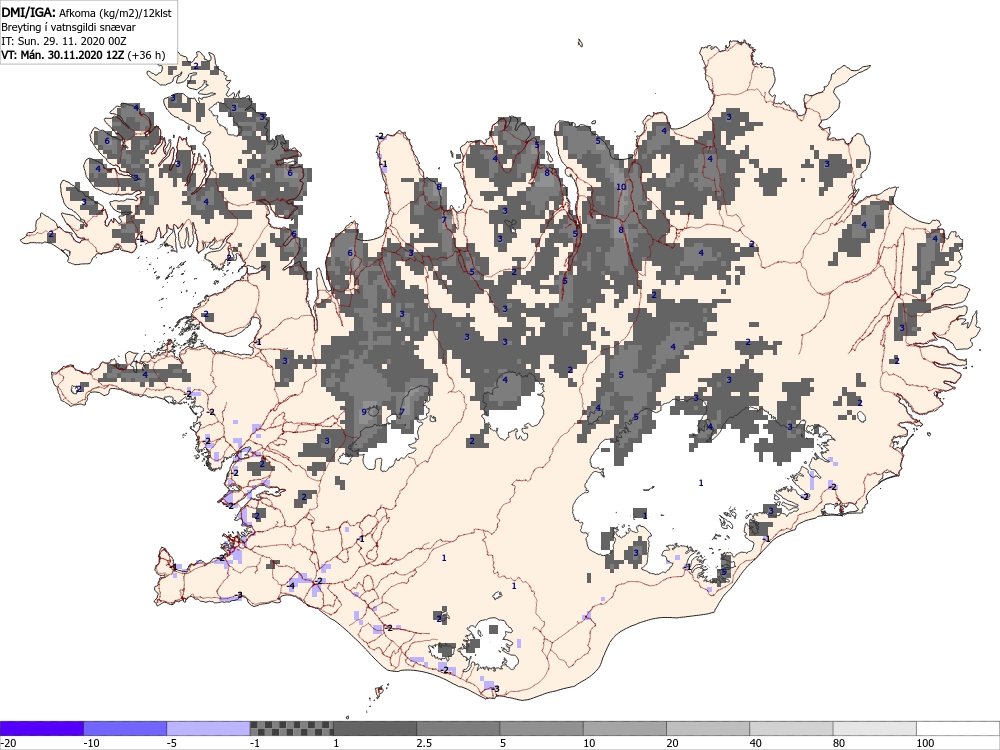This screenshot has height=750, width=1000.
Task: Click the gray legend swatch from 2.5 to 5
Action: 459,728
